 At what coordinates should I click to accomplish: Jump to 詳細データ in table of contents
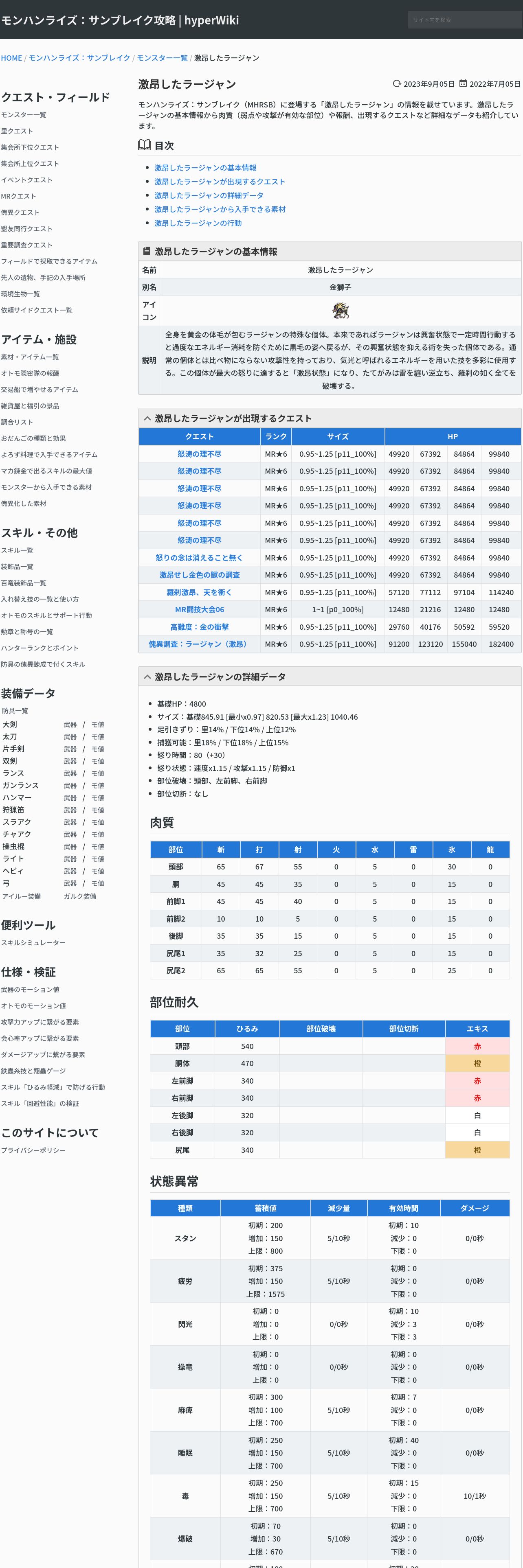209,195
